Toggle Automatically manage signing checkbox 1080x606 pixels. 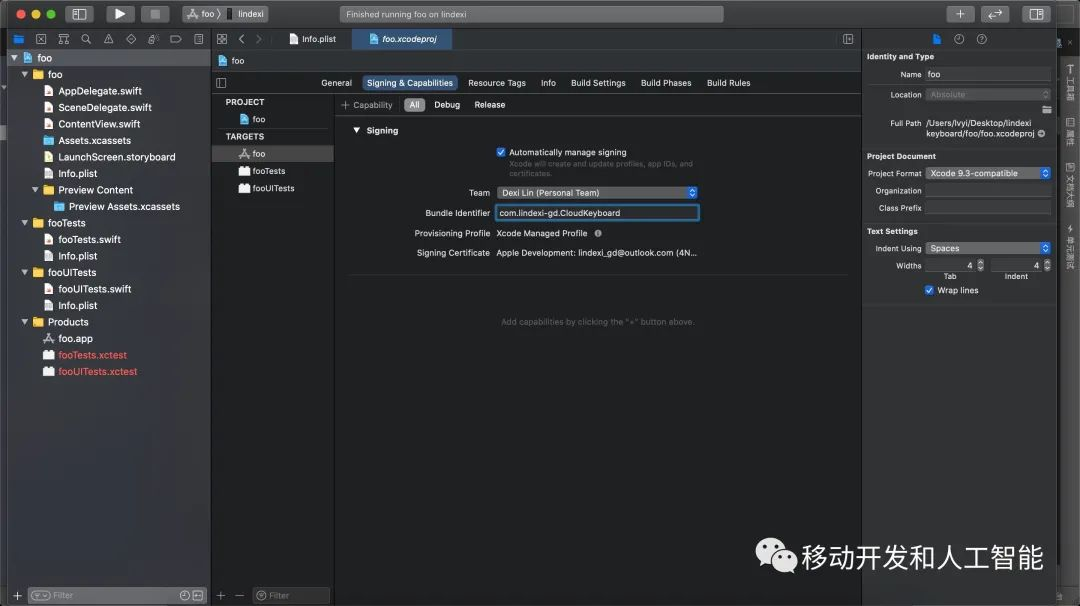[501, 152]
